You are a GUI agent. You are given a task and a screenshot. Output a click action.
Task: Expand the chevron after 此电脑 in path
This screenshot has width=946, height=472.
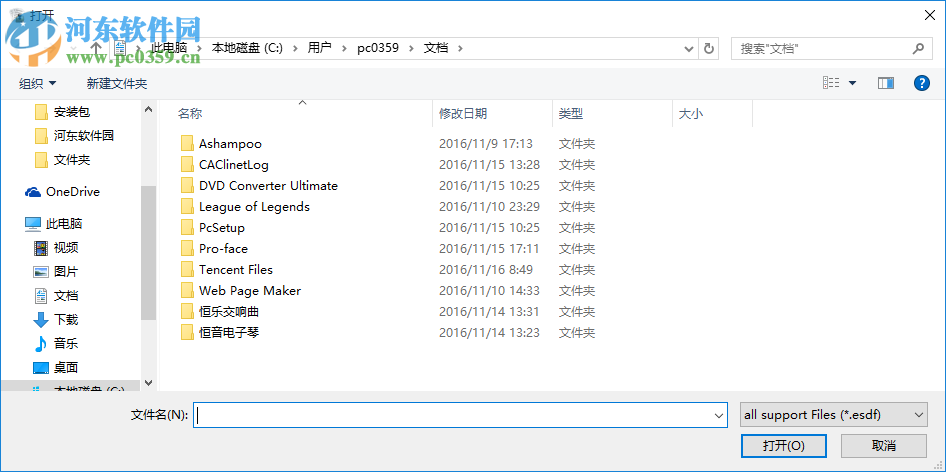199,48
